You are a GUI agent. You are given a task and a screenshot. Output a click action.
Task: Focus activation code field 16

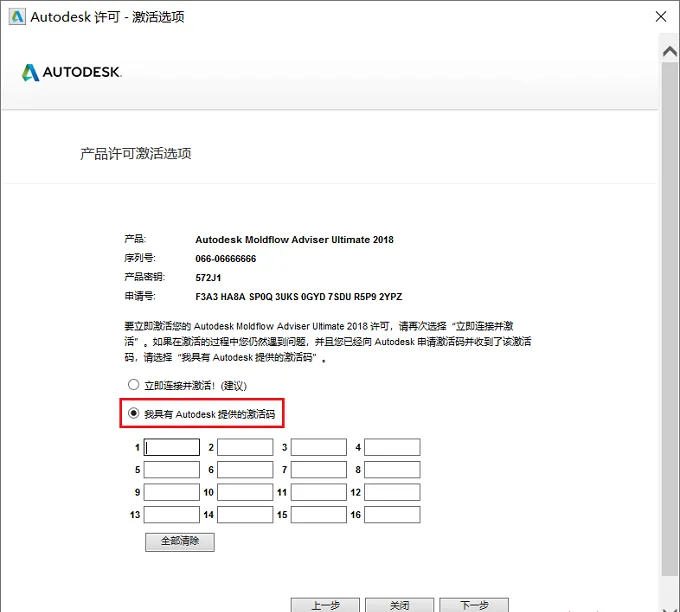(x=392, y=515)
